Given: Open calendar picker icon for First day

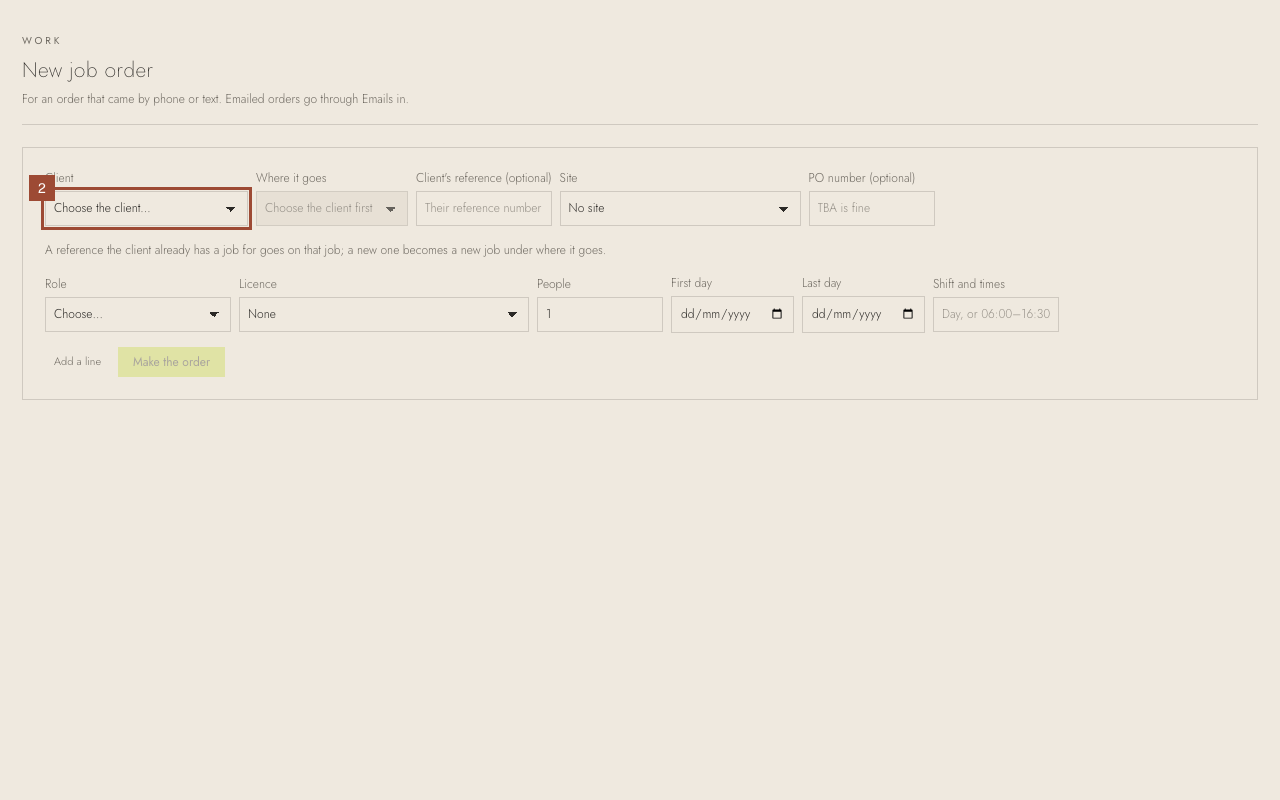Looking at the screenshot, I should [x=777, y=314].
